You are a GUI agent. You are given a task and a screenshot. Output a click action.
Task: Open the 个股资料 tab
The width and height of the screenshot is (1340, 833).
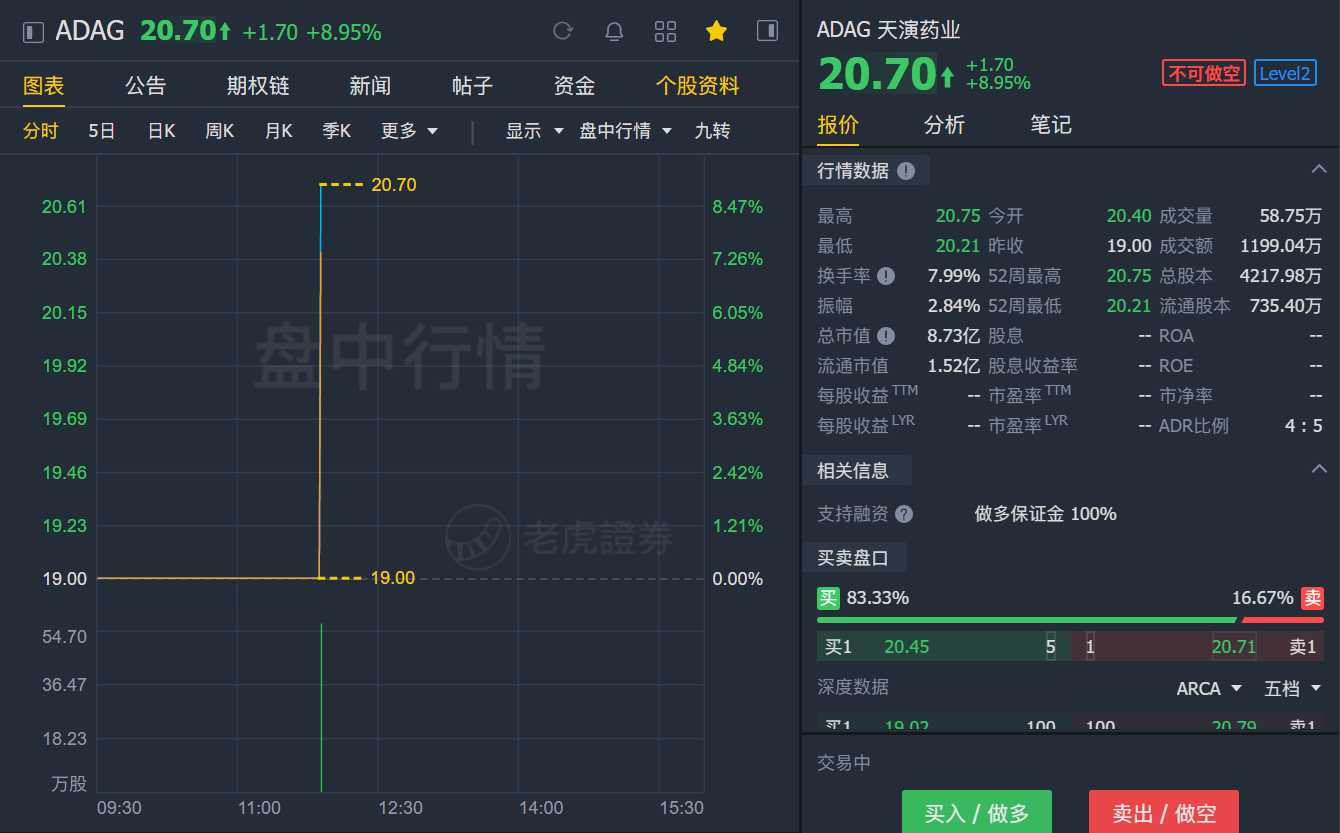(697, 86)
